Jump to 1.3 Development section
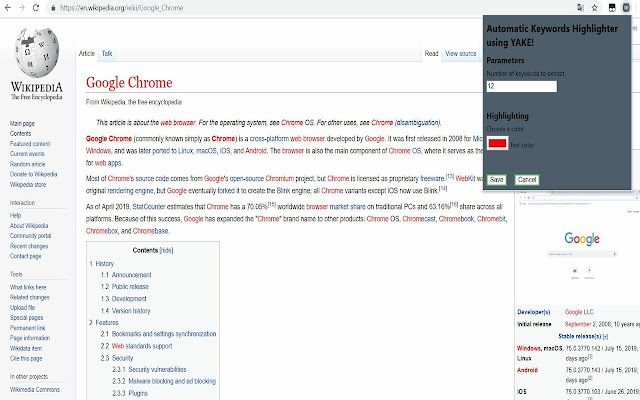Viewport: 640px width, 400px height. (x=124, y=299)
